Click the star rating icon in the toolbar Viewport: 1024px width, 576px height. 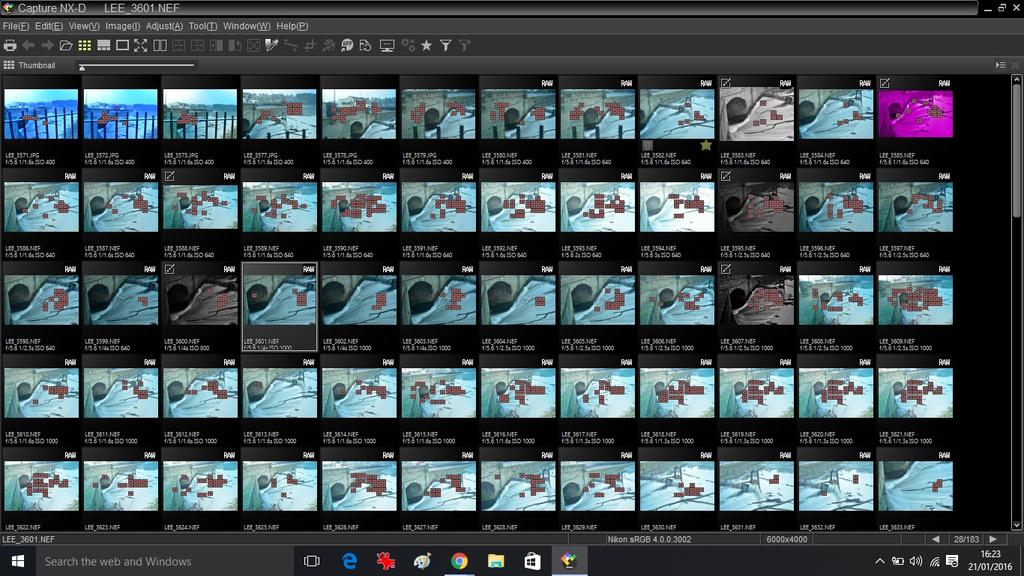[x=426, y=45]
